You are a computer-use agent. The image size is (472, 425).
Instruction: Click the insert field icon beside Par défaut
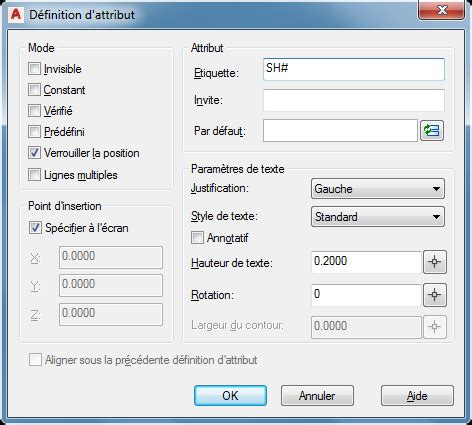(x=432, y=131)
